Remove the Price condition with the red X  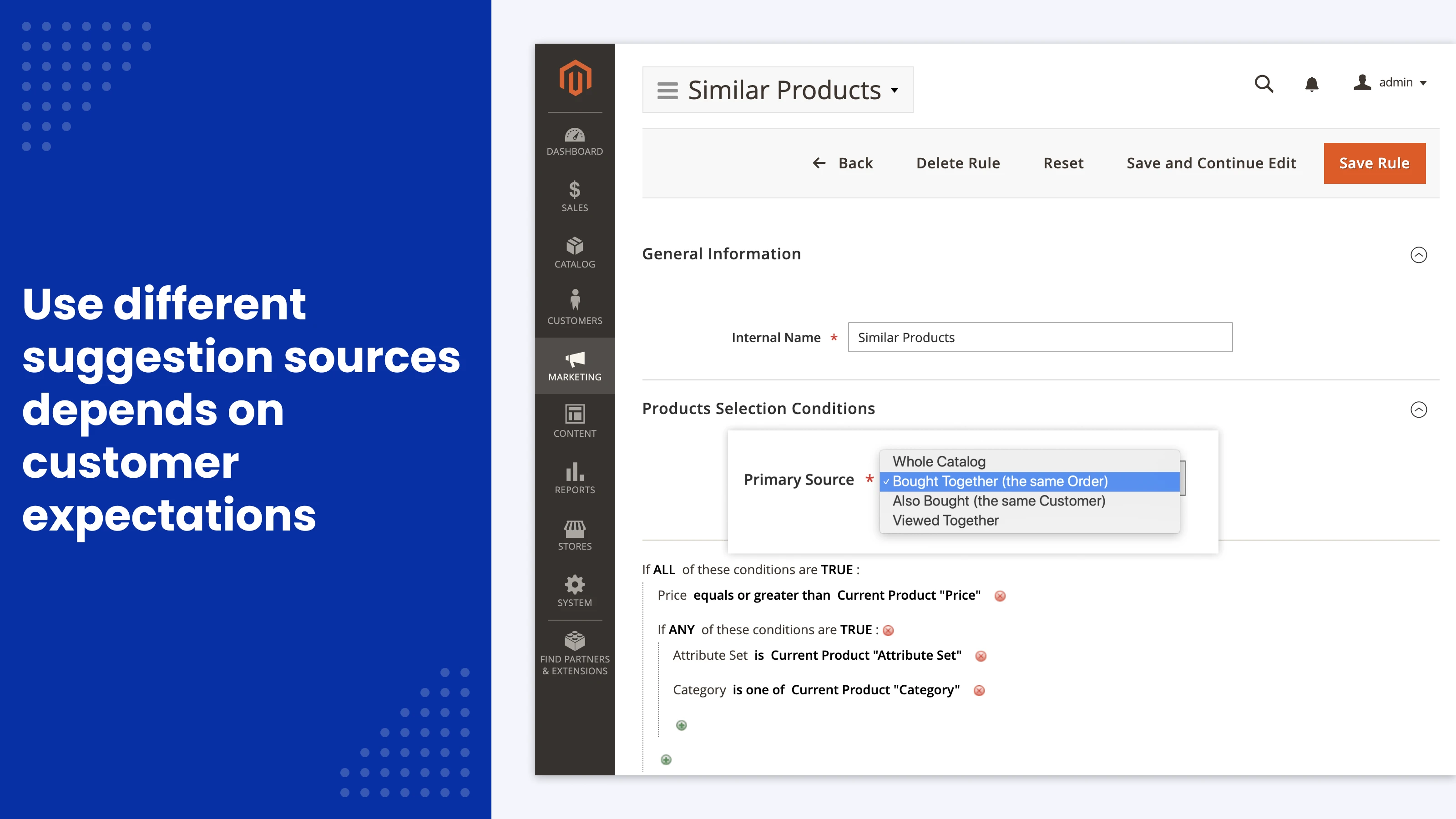click(1000, 595)
